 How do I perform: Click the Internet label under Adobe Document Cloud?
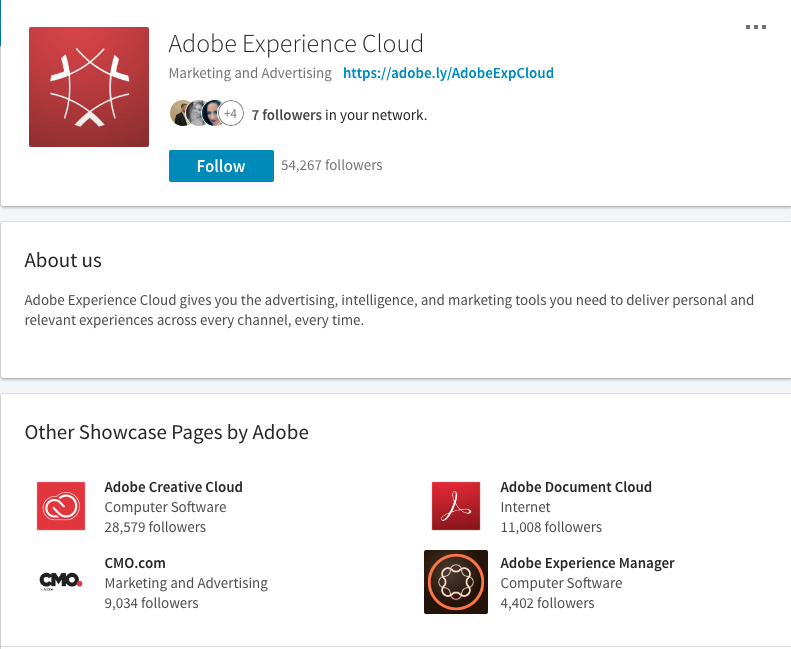click(525, 507)
